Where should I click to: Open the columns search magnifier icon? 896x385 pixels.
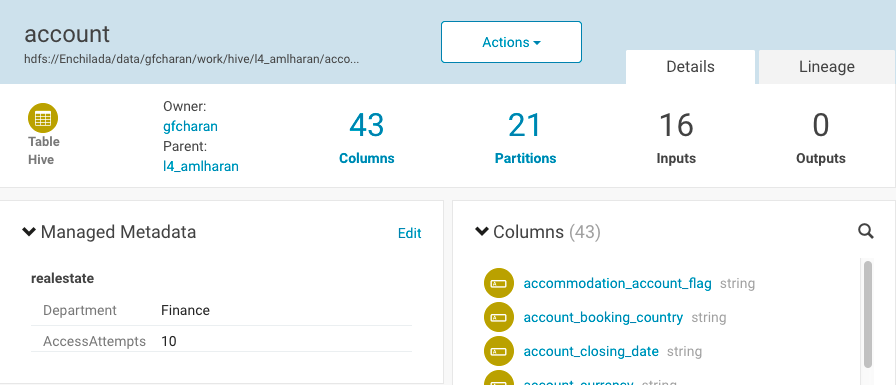tap(866, 231)
